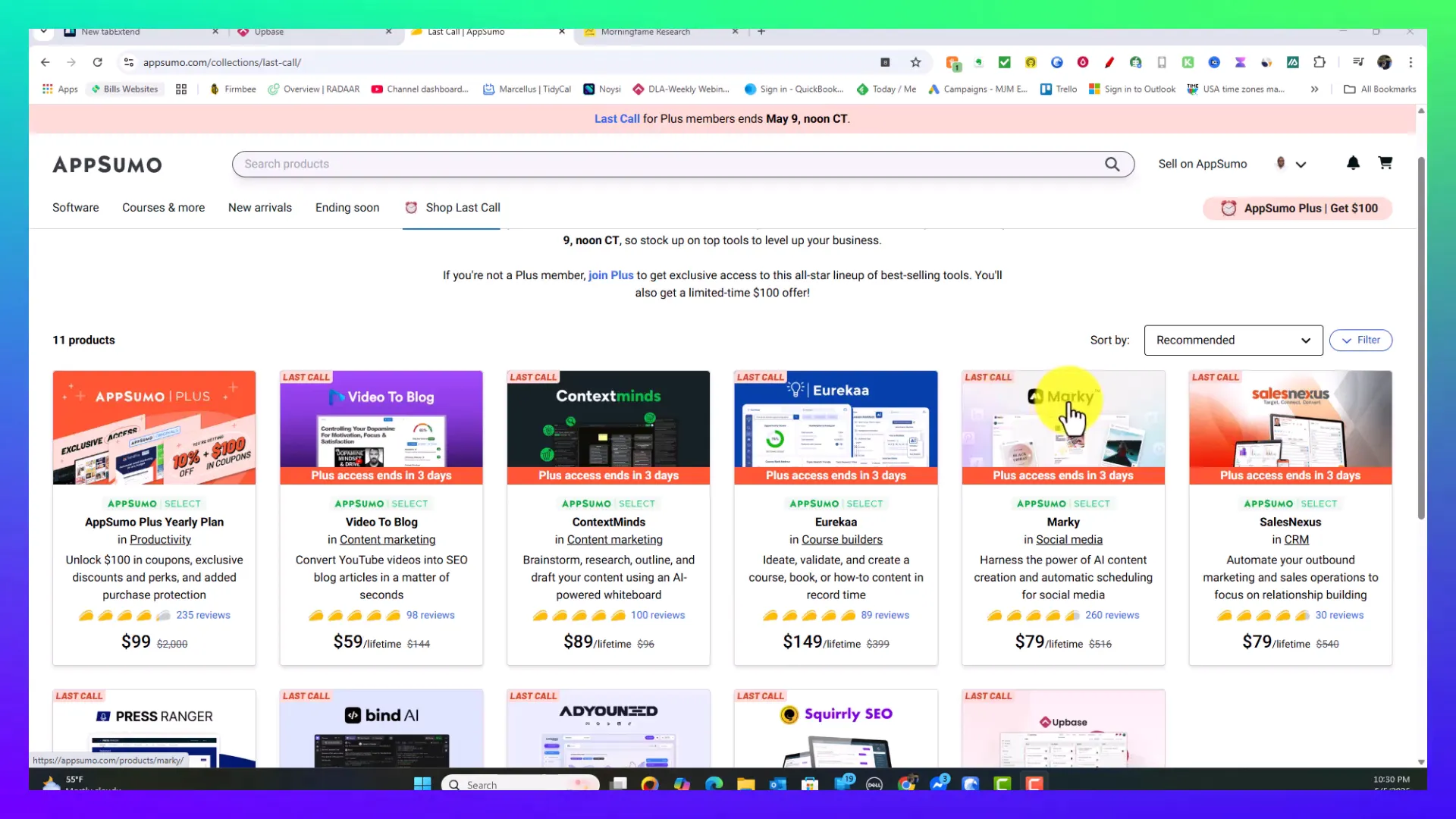Image resolution: width=1456 pixels, height=819 pixels.
Task: Open the All Bookmarks folder
Action: pyautogui.click(x=1380, y=89)
